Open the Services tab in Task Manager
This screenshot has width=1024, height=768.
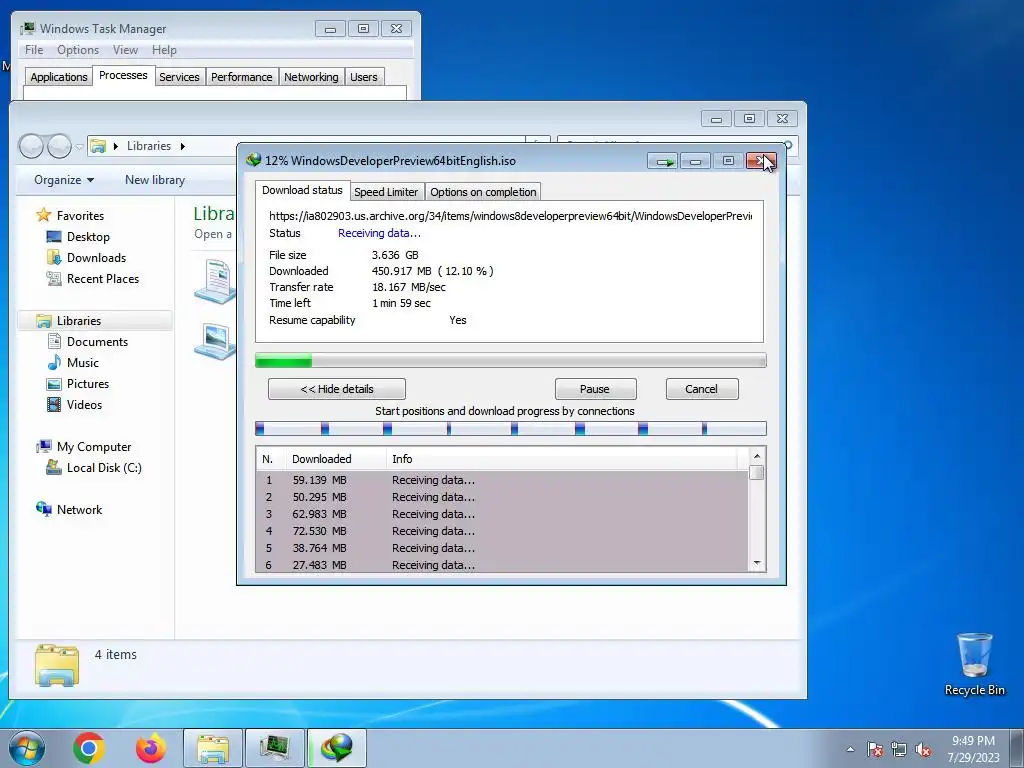[x=179, y=76]
